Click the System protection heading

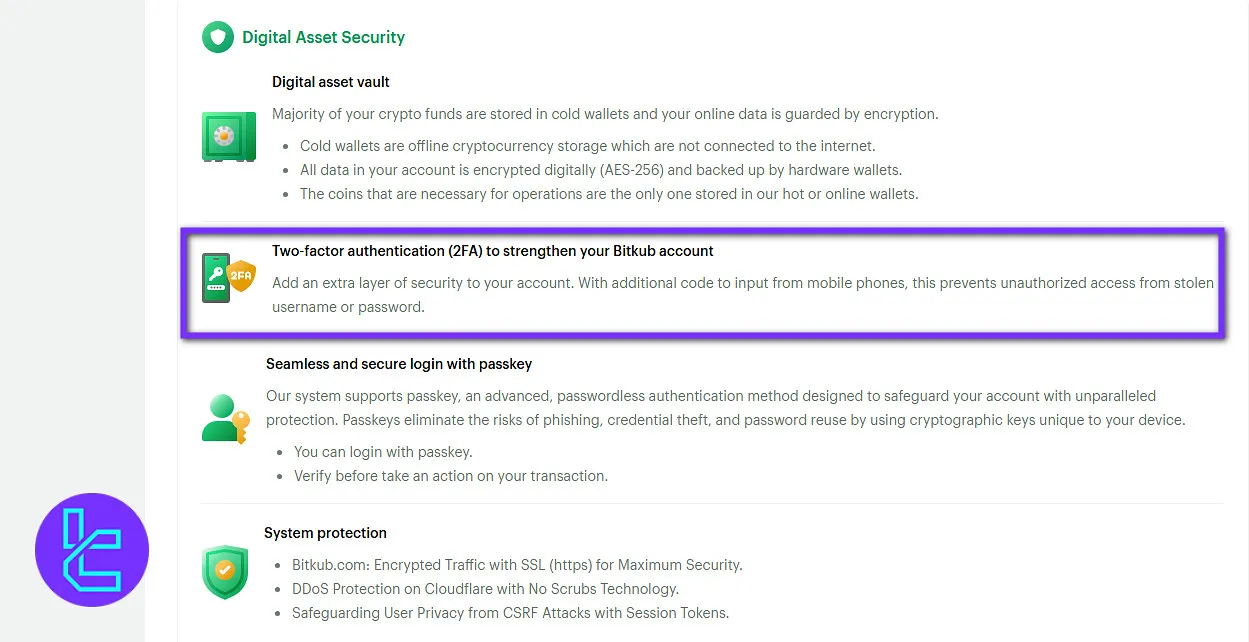point(325,533)
